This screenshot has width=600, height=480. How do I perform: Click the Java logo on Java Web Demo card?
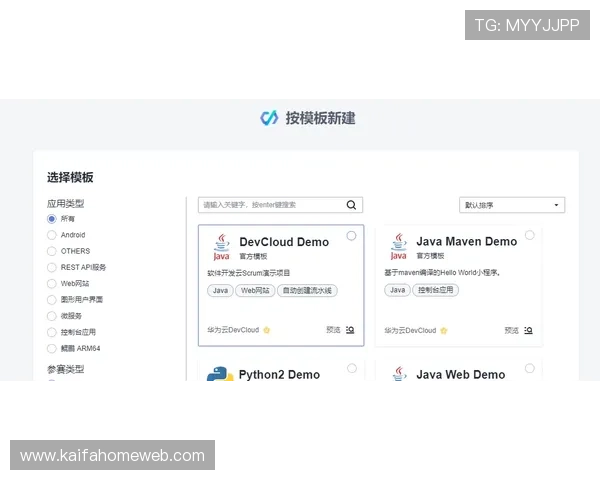399,373
